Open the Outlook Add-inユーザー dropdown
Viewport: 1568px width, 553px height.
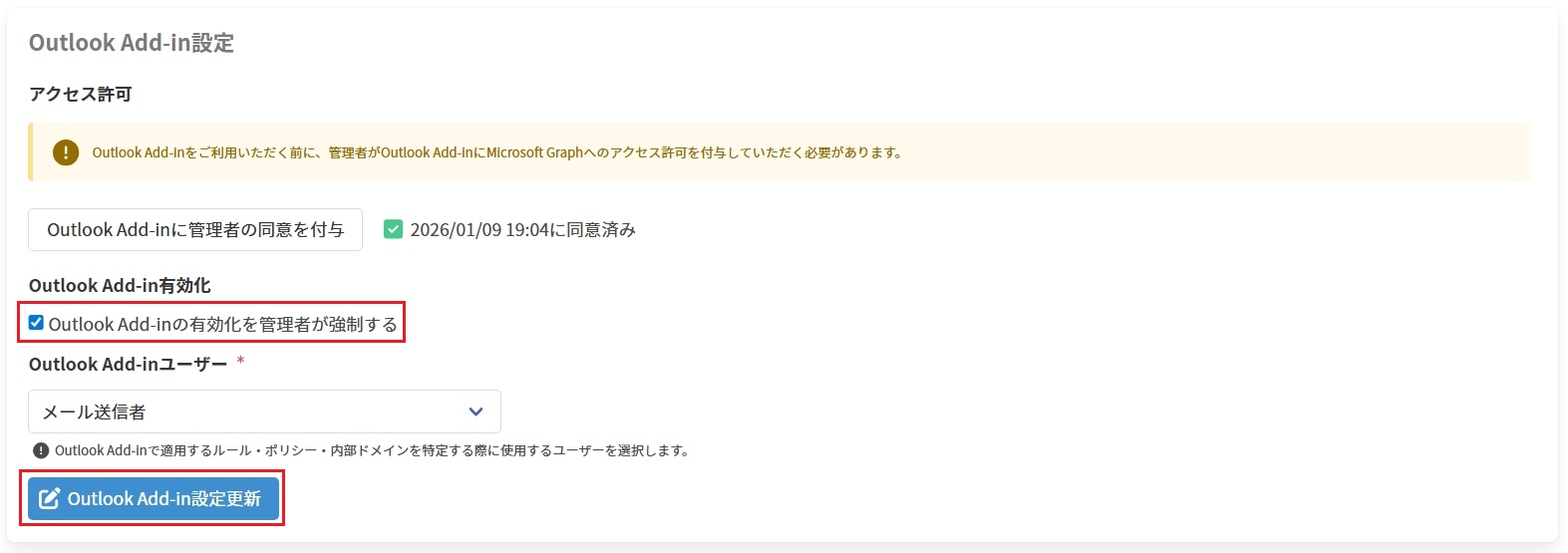[264, 412]
